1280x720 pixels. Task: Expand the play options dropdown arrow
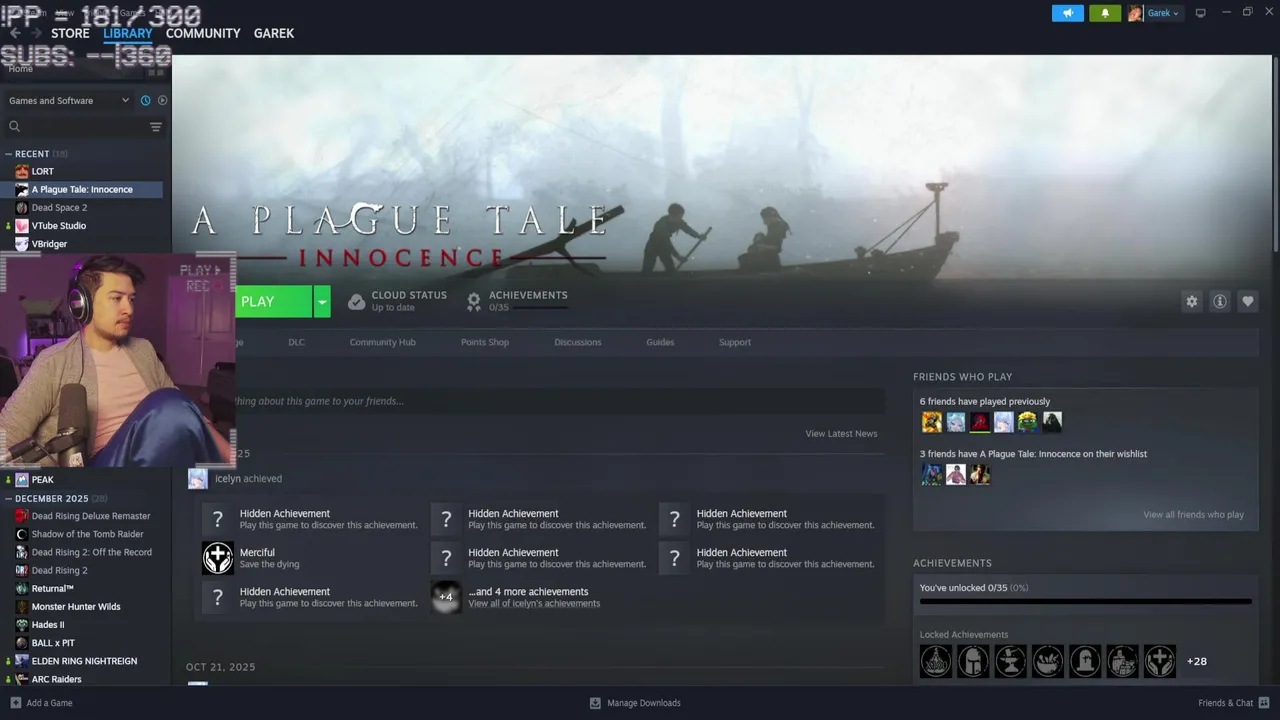(x=322, y=301)
